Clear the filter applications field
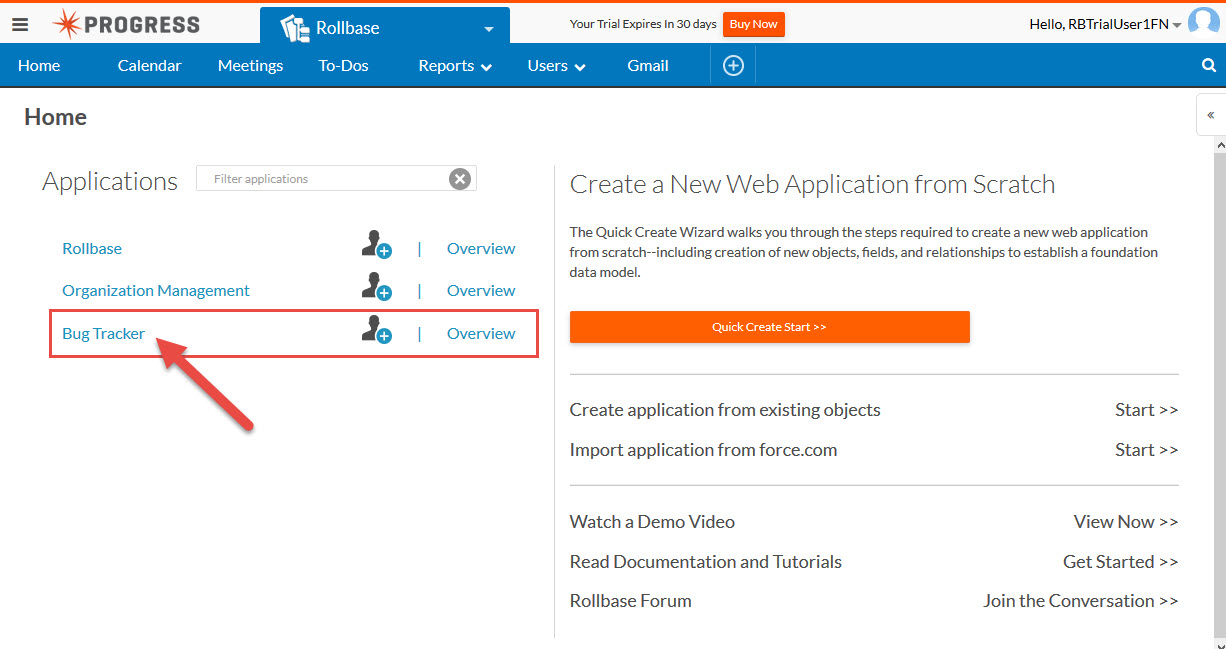Image resolution: width=1226 pixels, height=649 pixels. click(459, 179)
